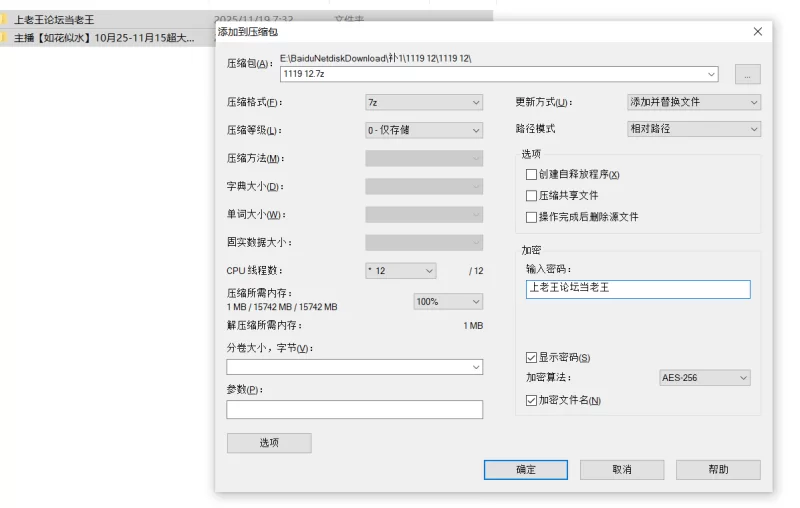Close the 添加到压缩包 dialog
The width and height of the screenshot is (800, 508).
click(x=758, y=32)
